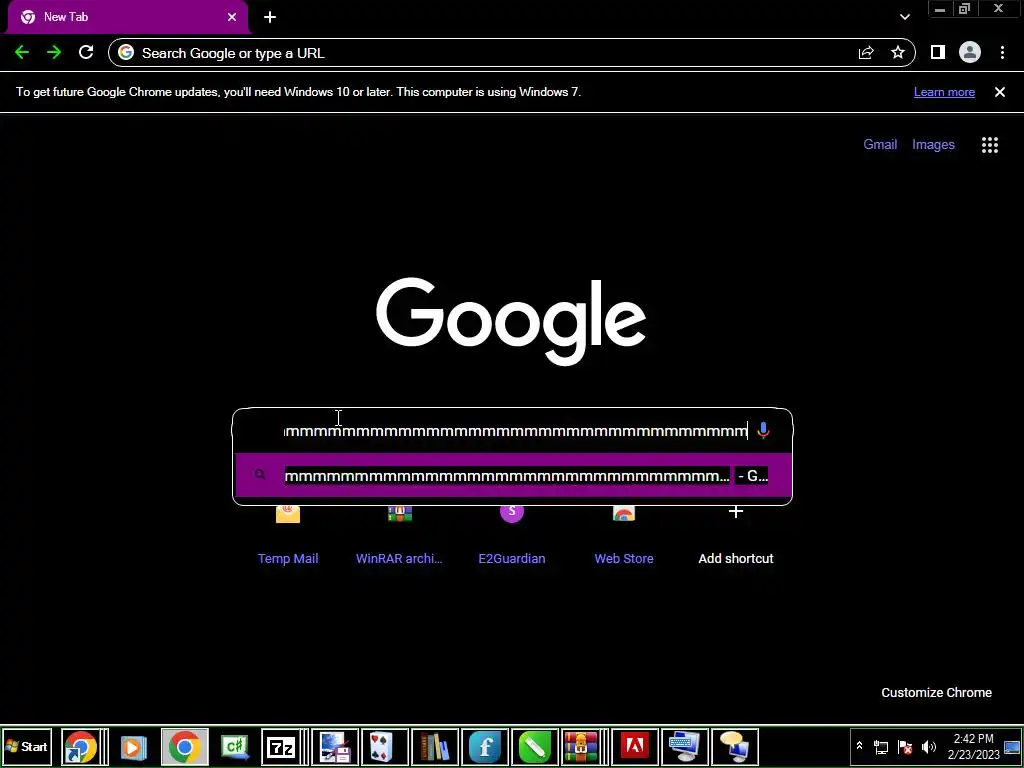This screenshot has width=1024, height=768.
Task: Open 7-Zip from the taskbar
Action: pos(281,747)
